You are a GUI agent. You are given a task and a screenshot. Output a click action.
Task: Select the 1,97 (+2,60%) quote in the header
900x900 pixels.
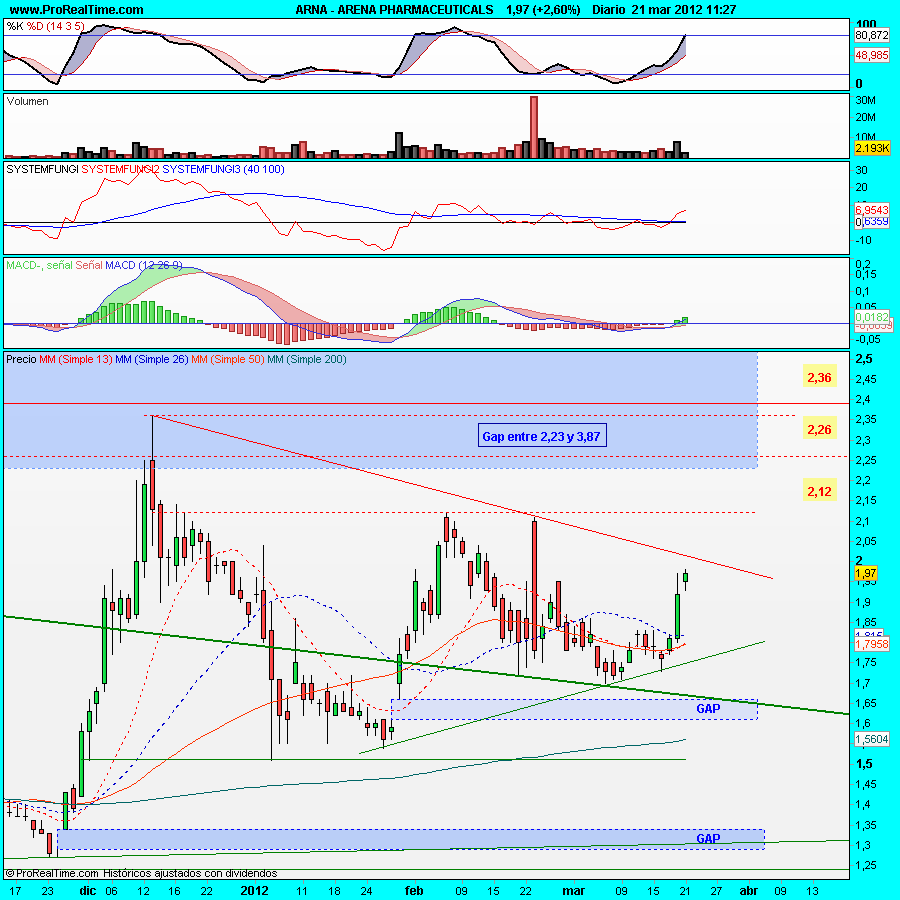(x=543, y=9)
